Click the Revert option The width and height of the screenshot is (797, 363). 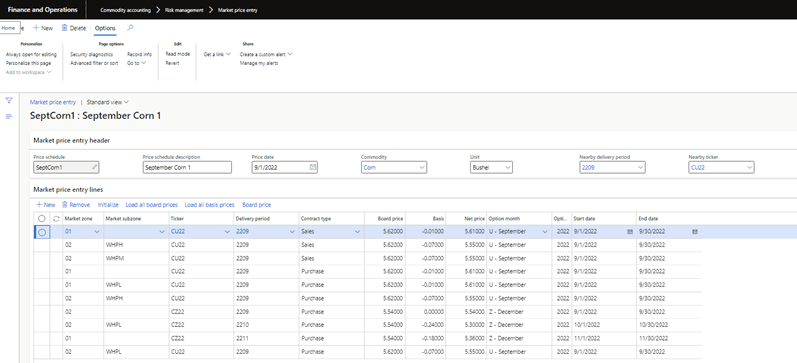[172, 63]
